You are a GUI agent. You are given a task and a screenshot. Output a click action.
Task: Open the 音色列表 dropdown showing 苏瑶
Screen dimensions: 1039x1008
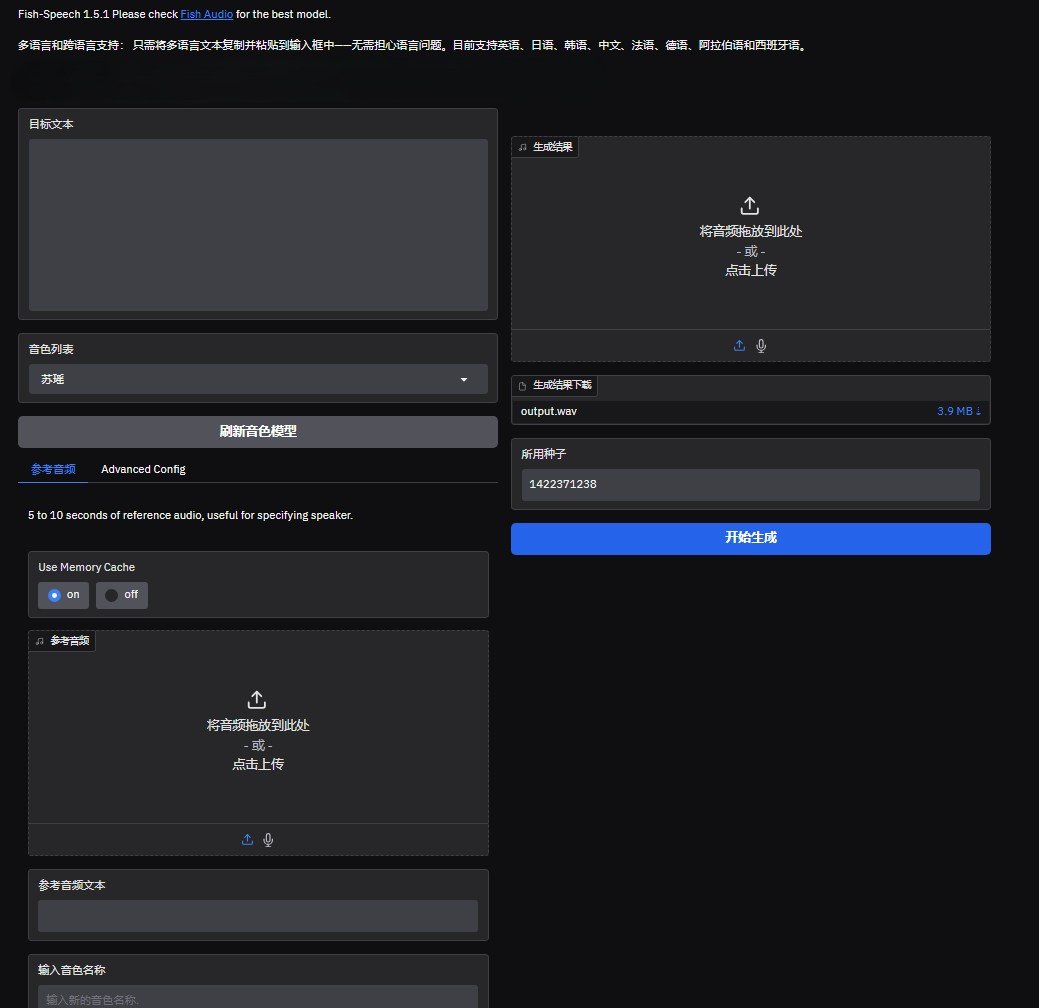[240, 380]
